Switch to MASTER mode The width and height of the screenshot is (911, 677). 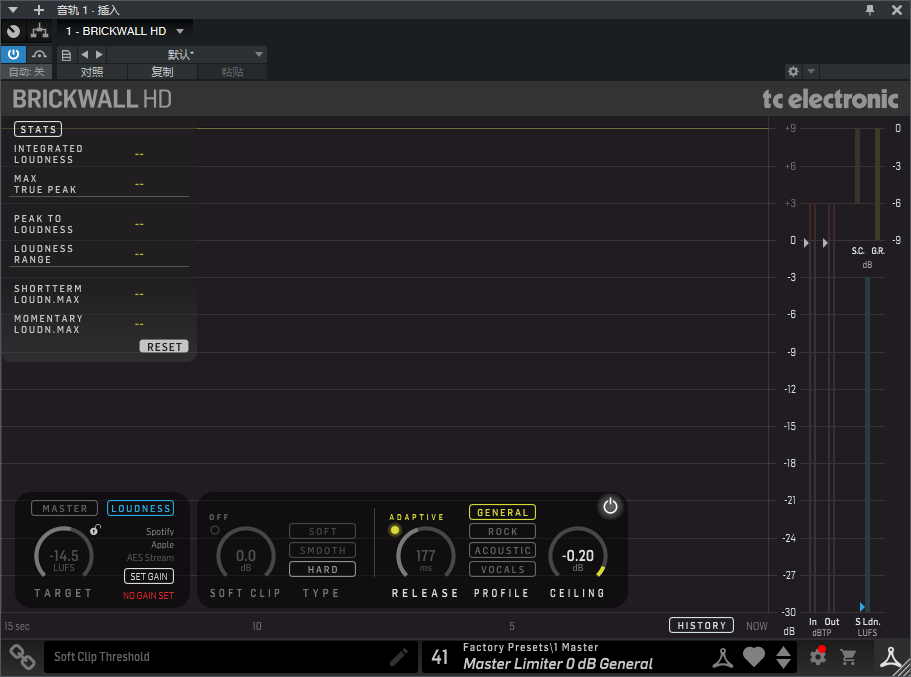coord(64,508)
